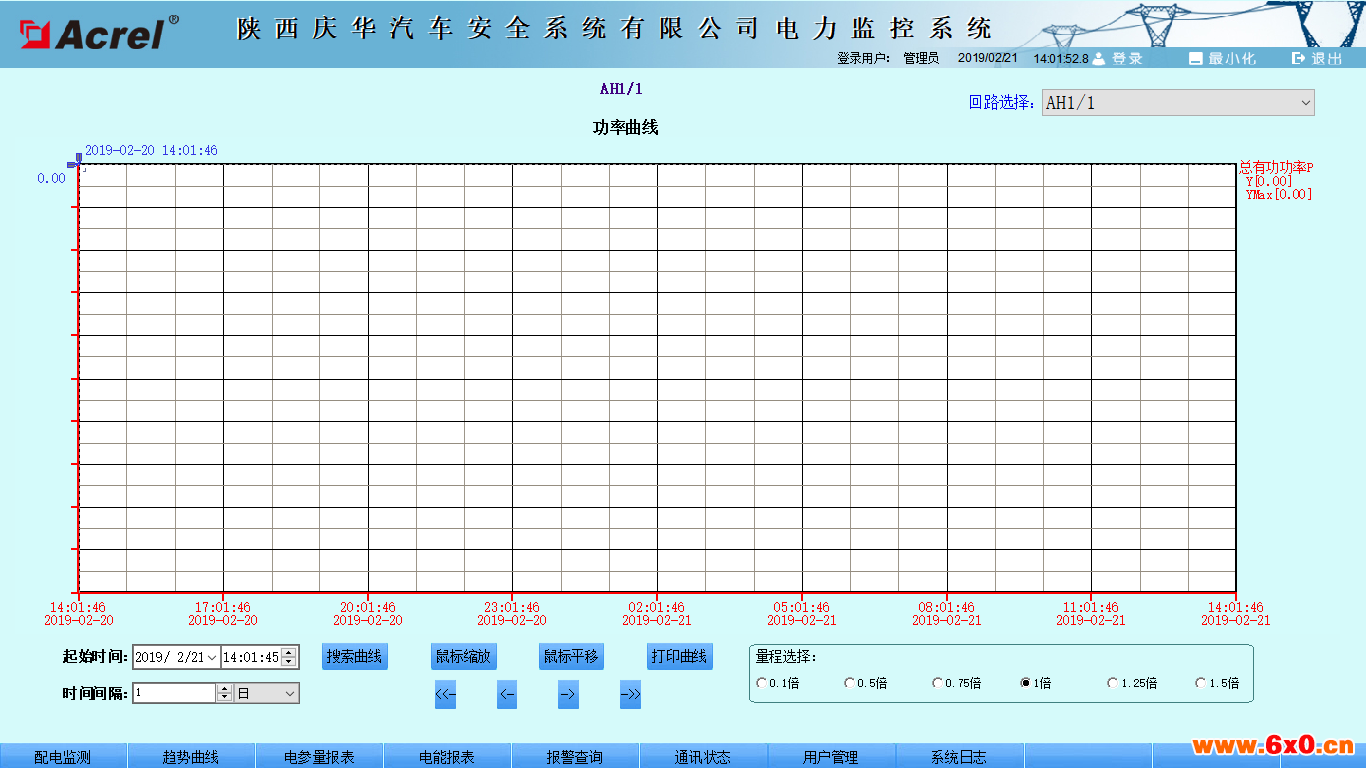
Task: Switch to the 电参量报表 tab
Action: (319, 757)
